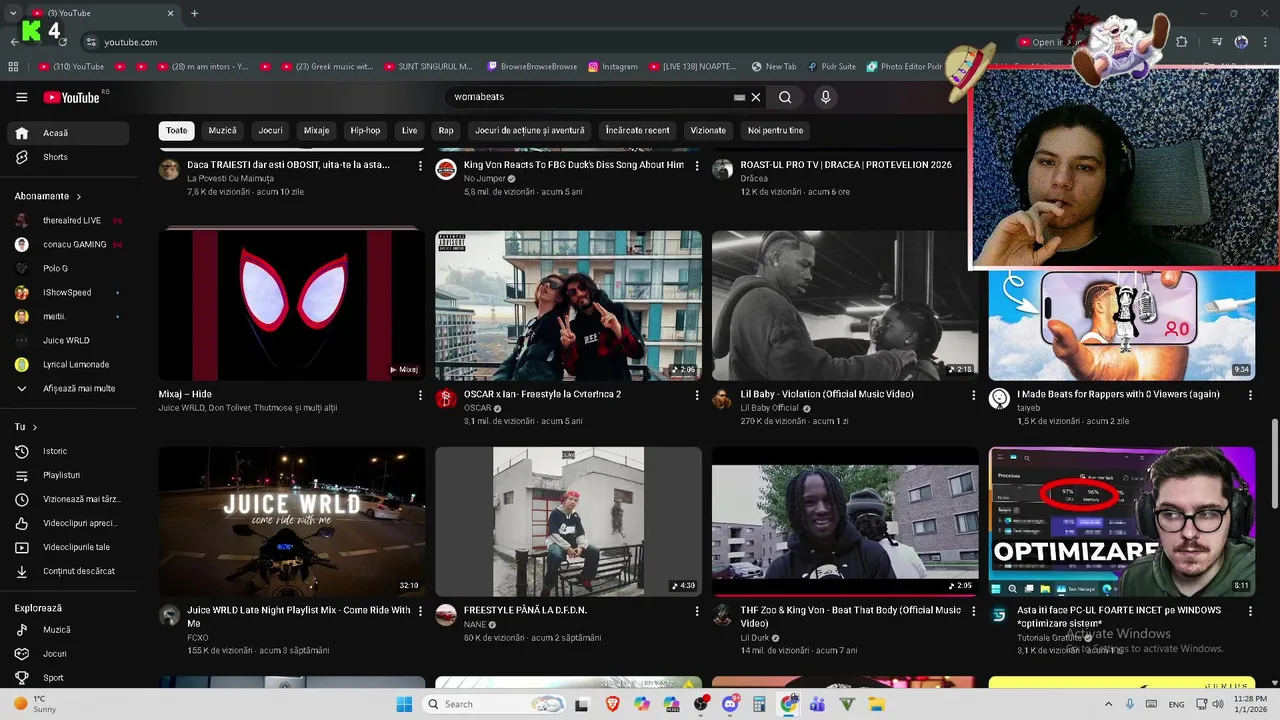Select the Jocuri filter chip

[x=270, y=130]
